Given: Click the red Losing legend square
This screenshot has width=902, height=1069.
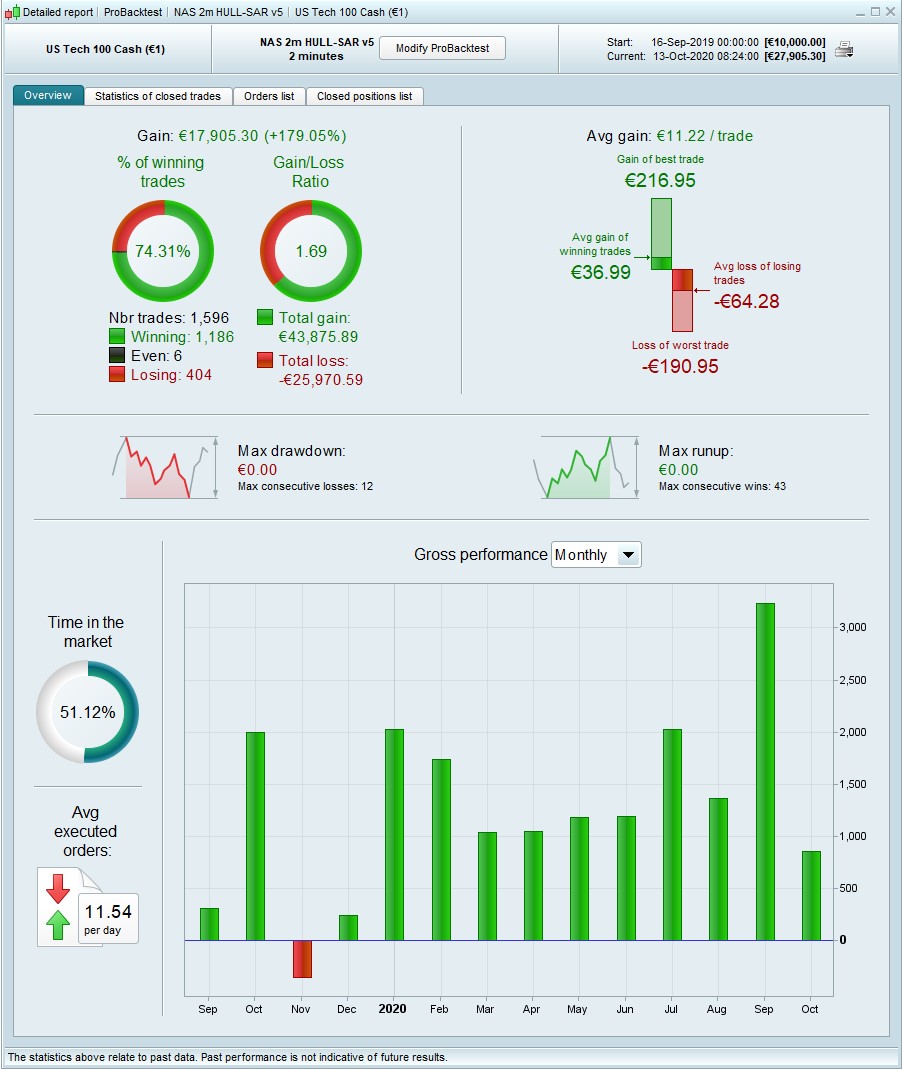Looking at the screenshot, I should pyautogui.click(x=117, y=374).
